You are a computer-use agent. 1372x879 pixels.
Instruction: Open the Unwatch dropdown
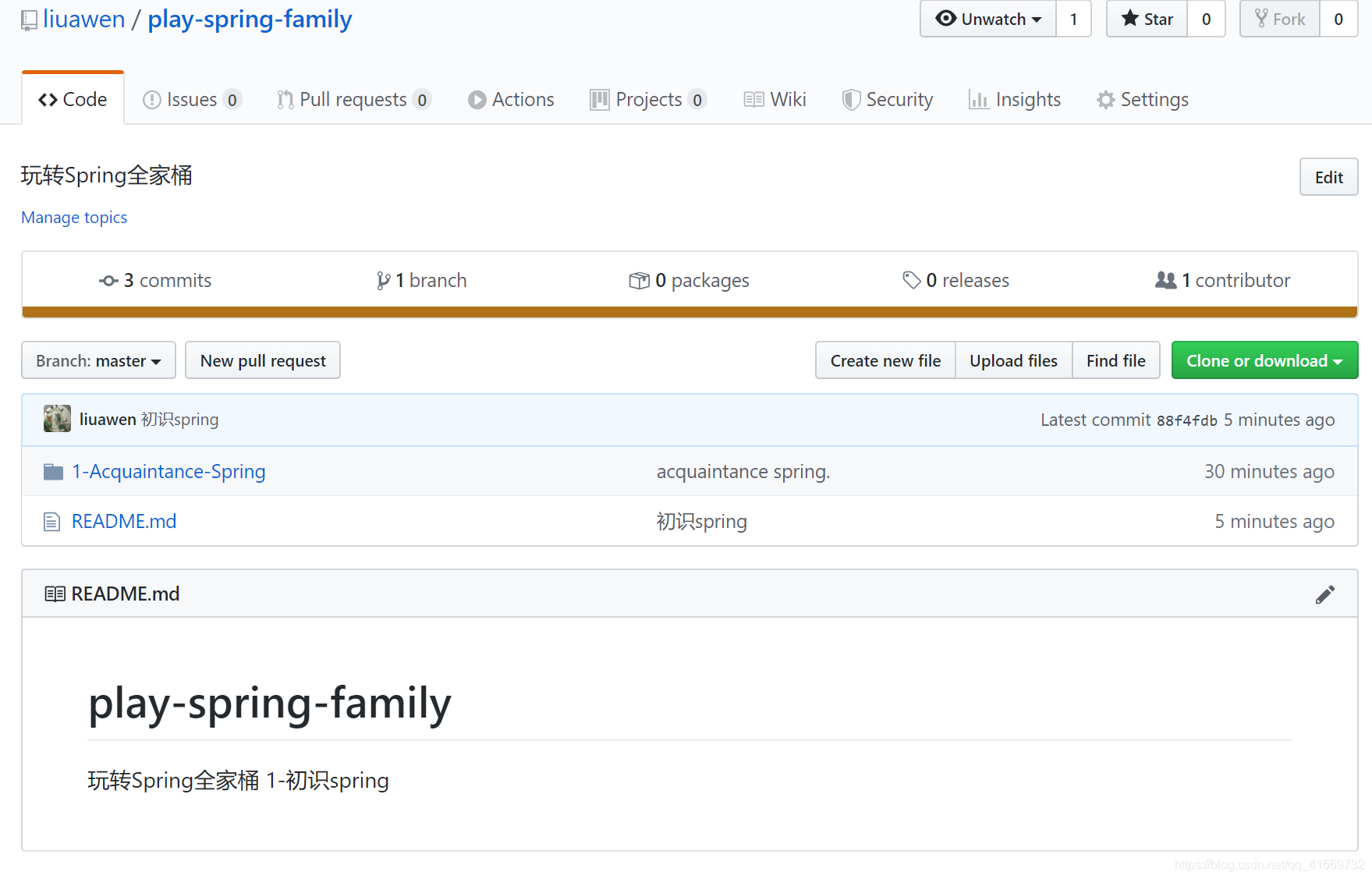pyautogui.click(x=988, y=19)
